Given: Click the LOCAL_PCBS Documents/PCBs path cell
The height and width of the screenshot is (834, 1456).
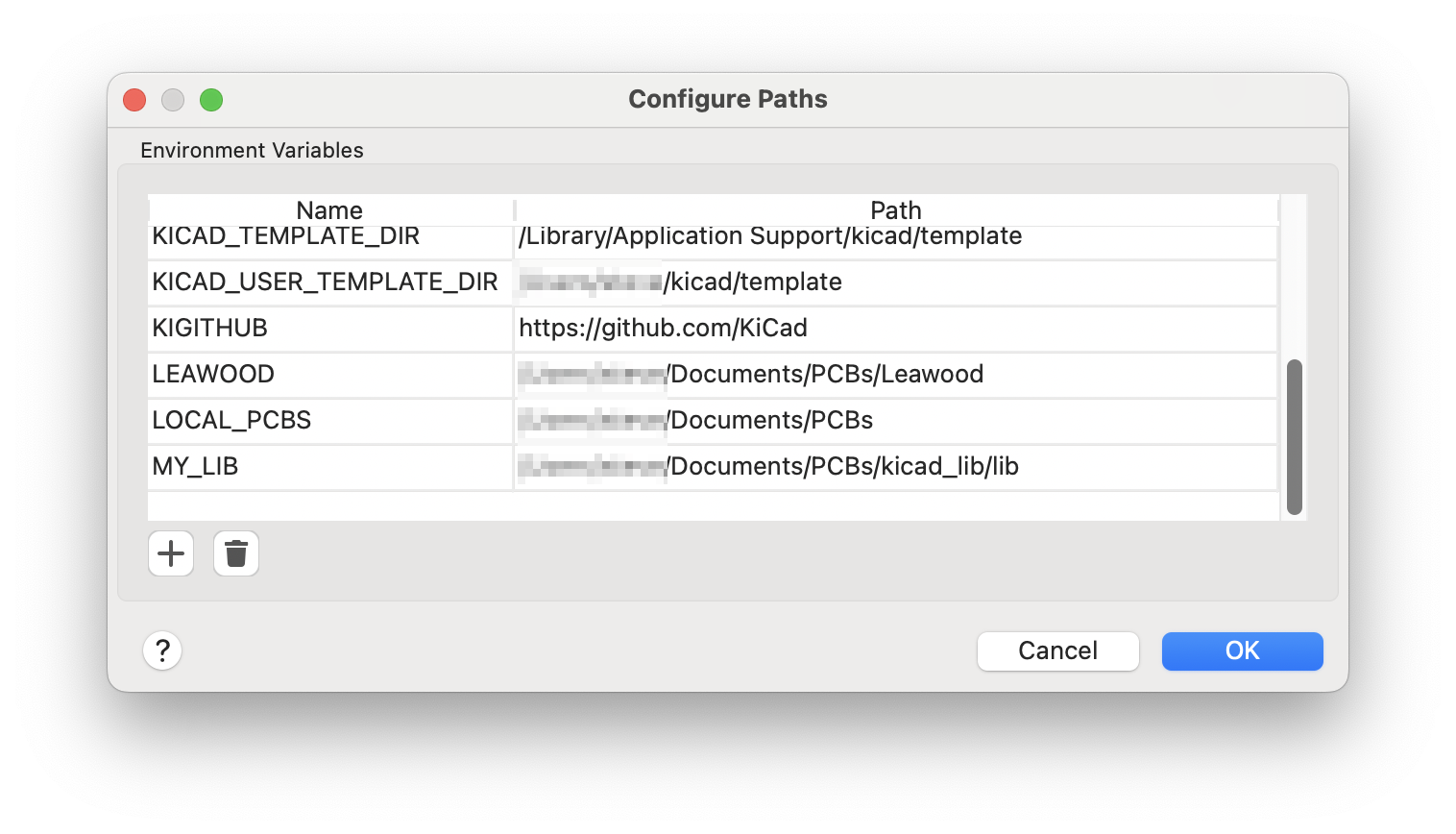Looking at the screenshot, I should tap(772, 420).
